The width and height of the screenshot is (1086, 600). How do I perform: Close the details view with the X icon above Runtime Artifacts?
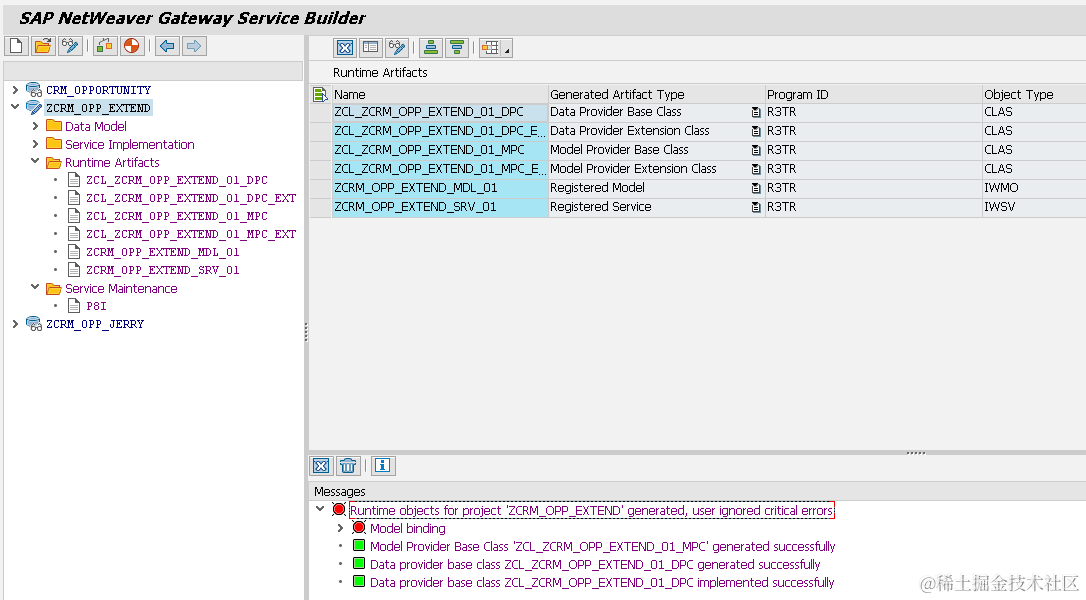[x=345, y=48]
